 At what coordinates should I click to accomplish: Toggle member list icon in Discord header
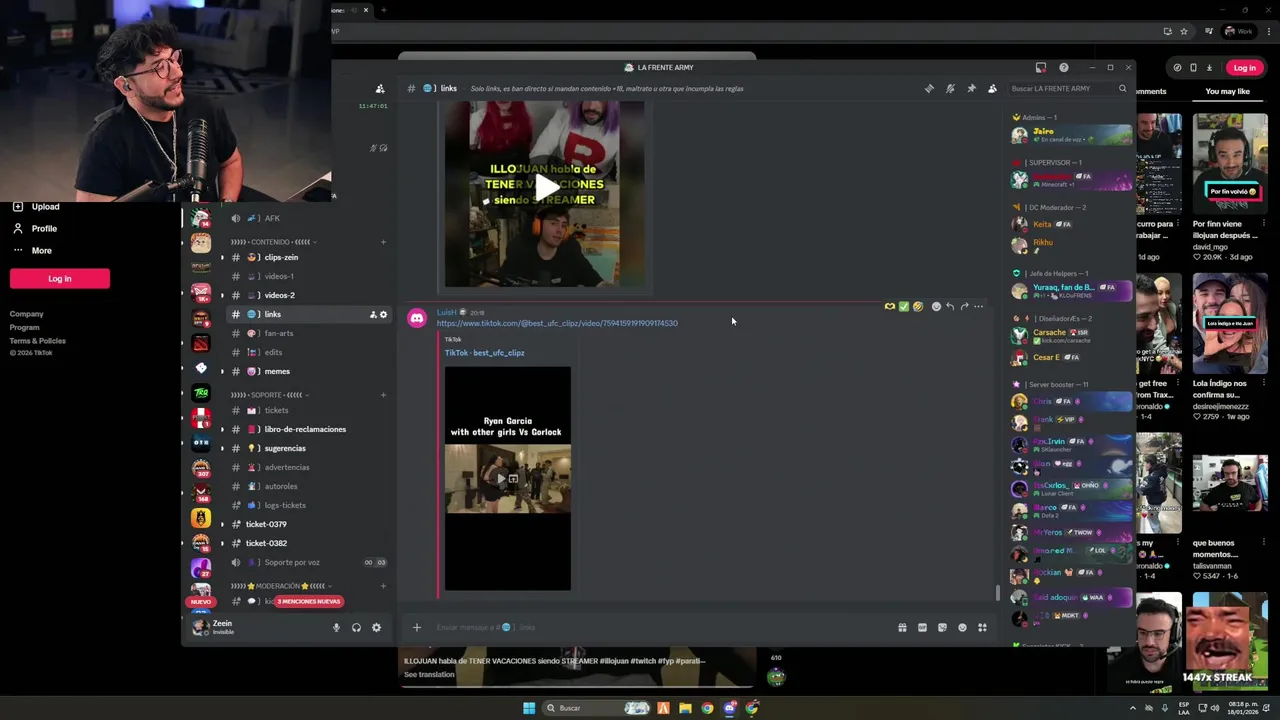click(992, 88)
